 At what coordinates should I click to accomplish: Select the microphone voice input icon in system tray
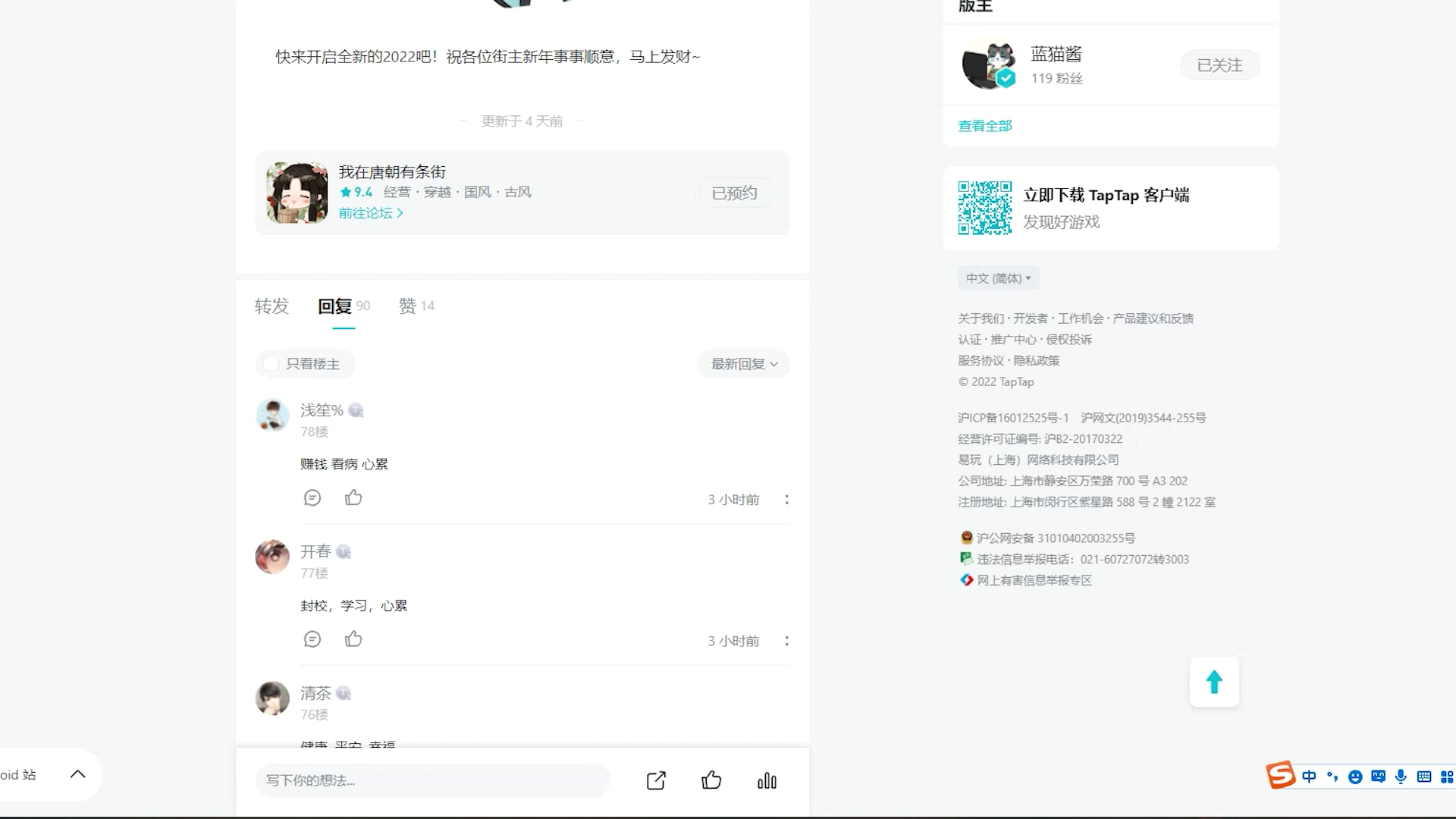pos(1400,777)
